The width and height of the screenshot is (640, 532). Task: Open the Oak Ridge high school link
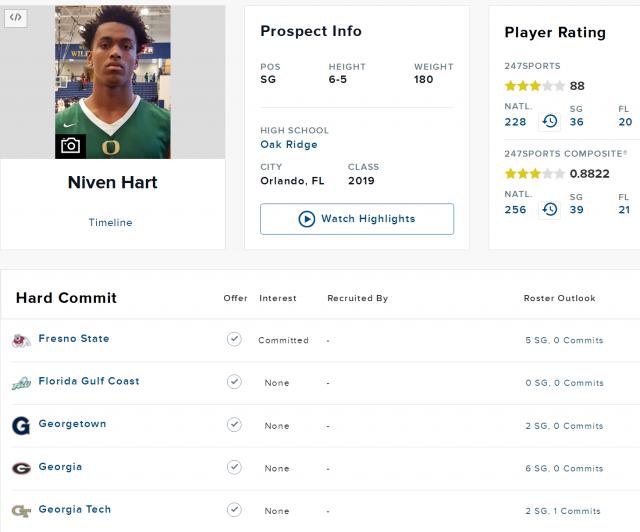coord(289,145)
